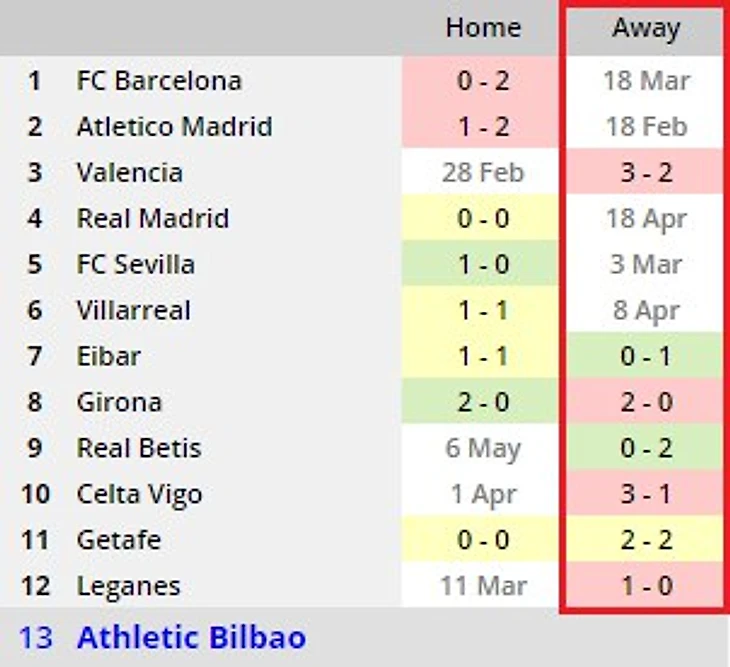
Task: Open the 2 - 2 away result at Getafe
Action: (x=645, y=541)
